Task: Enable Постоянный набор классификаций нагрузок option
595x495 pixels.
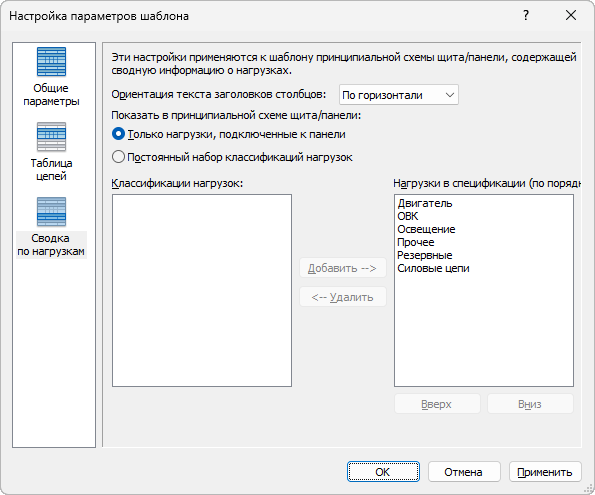Action: point(118,157)
